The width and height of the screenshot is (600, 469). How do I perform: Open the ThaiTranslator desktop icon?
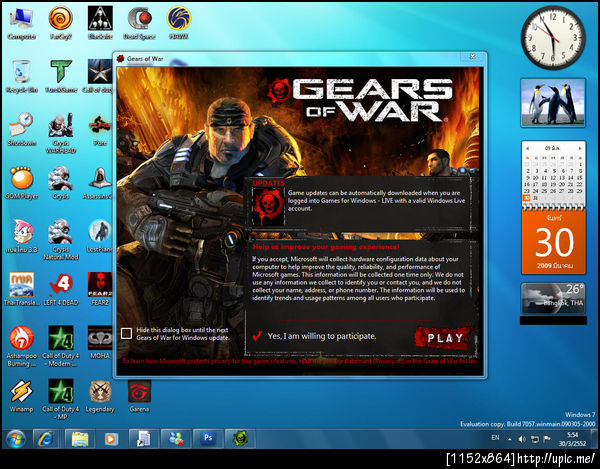[x=21, y=289]
